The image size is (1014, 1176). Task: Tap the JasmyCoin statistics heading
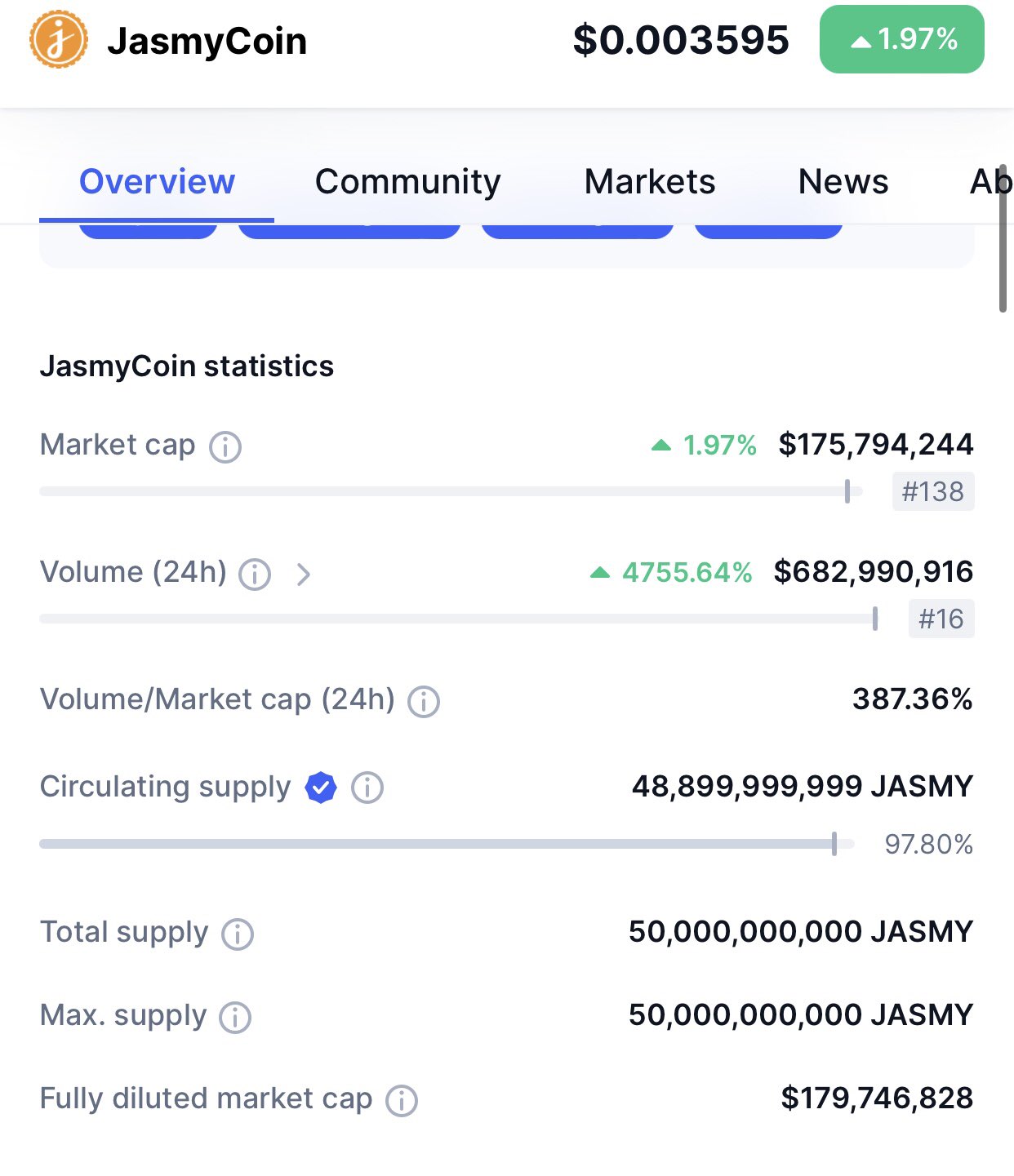187,366
